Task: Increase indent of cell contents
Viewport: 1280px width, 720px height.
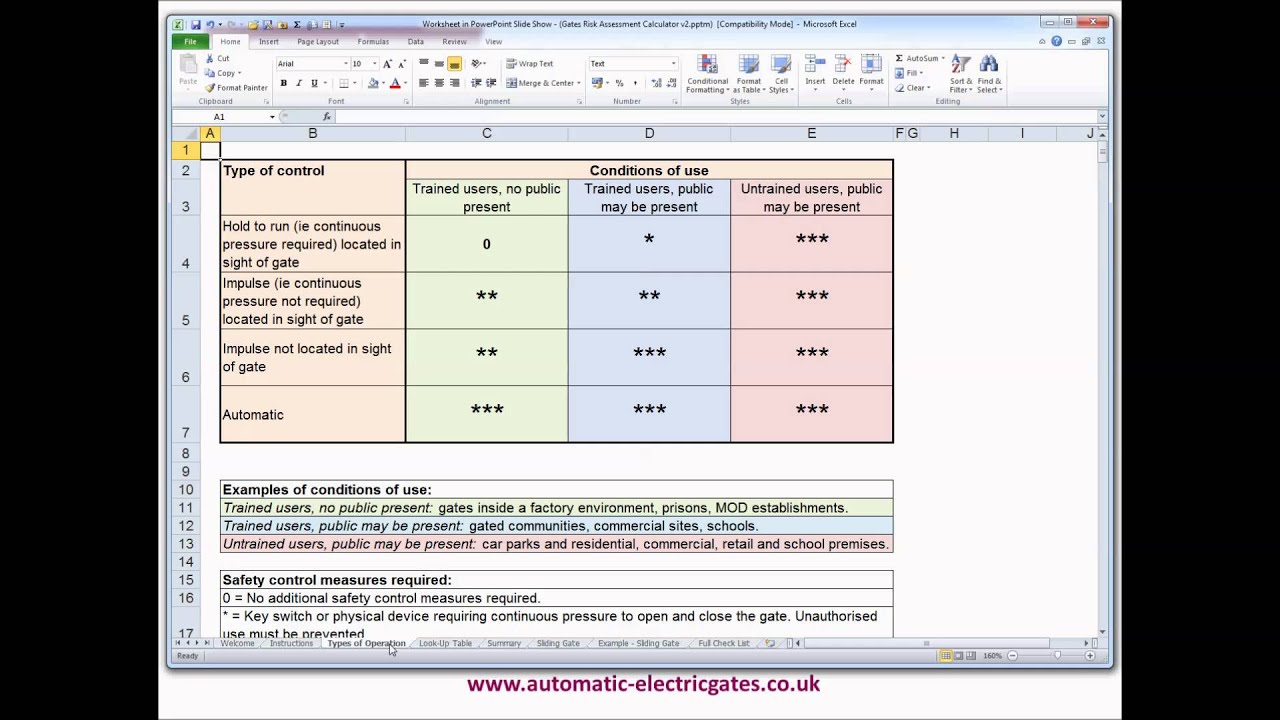Action: [x=491, y=83]
